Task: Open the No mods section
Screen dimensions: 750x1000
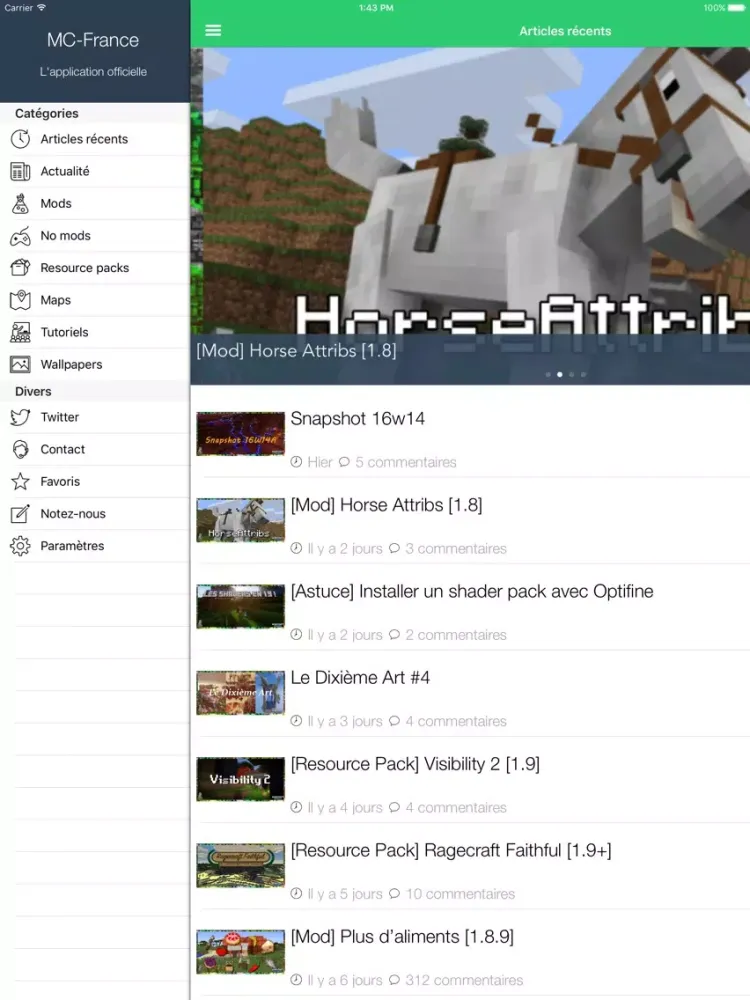Action: [66, 235]
